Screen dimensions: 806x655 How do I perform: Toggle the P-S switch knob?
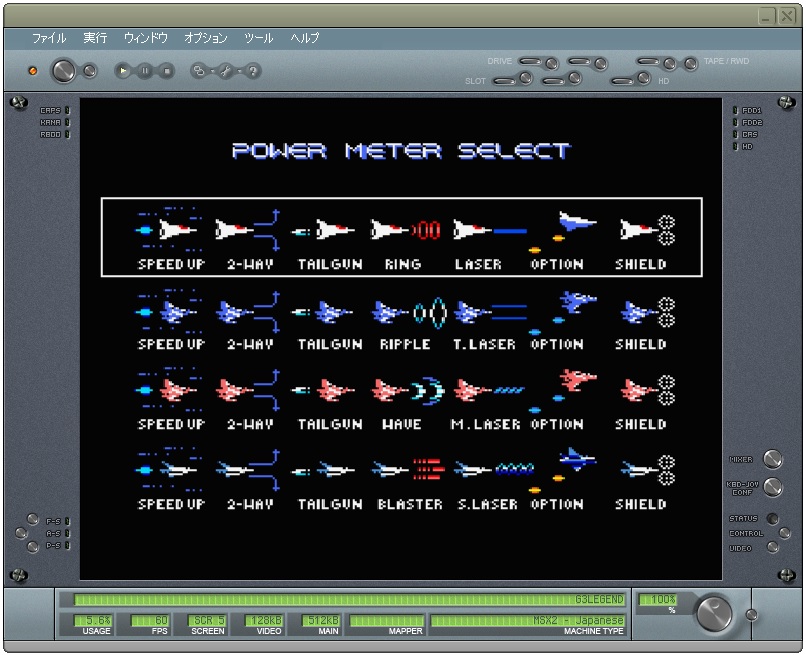pyautogui.click(x=33, y=546)
